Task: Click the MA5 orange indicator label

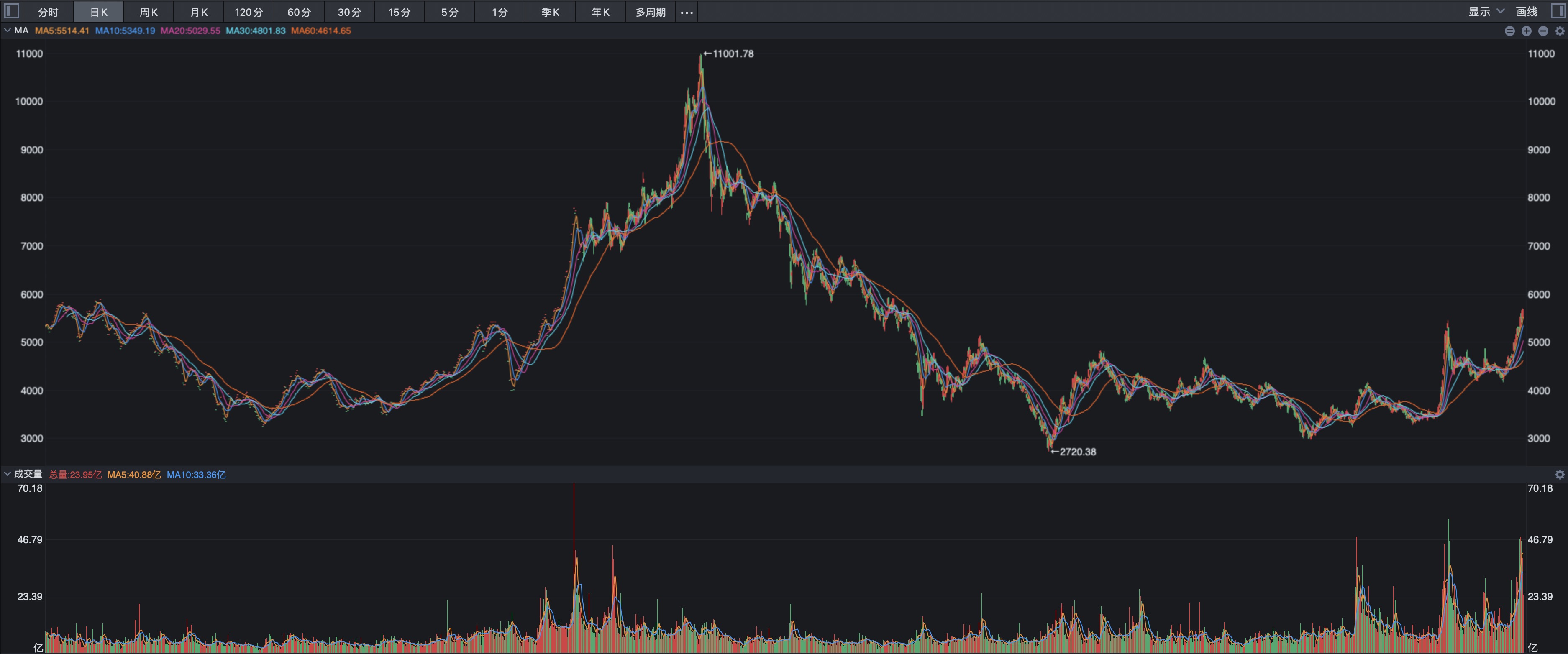Action: coord(62,31)
